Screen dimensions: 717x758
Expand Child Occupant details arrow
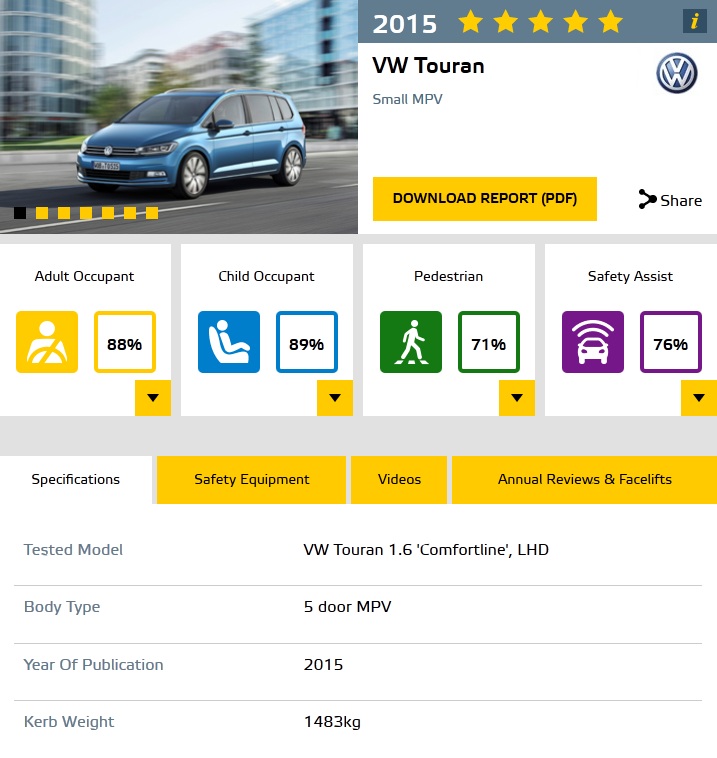coord(335,398)
